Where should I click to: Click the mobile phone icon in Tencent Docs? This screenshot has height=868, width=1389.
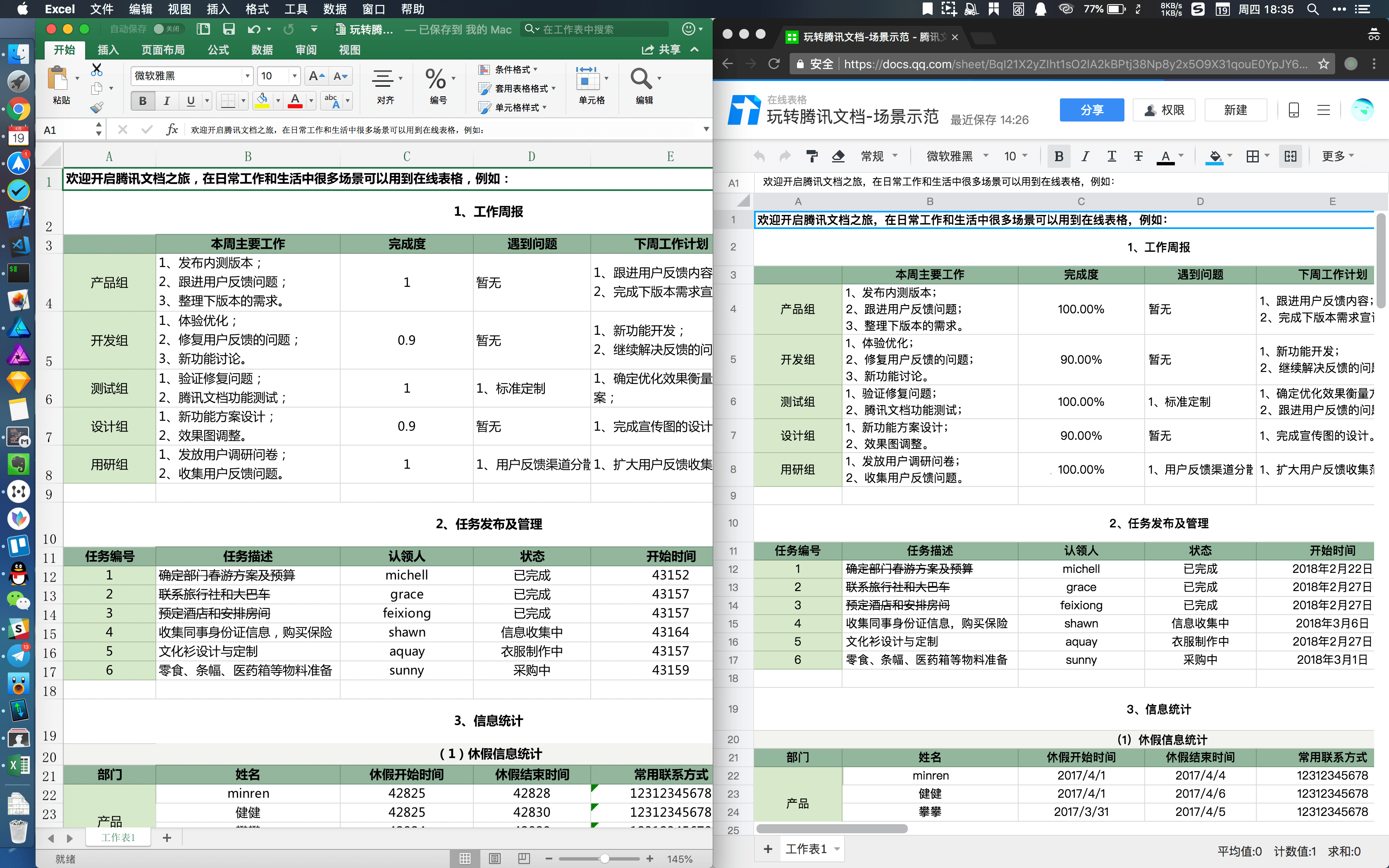(x=1294, y=110)
